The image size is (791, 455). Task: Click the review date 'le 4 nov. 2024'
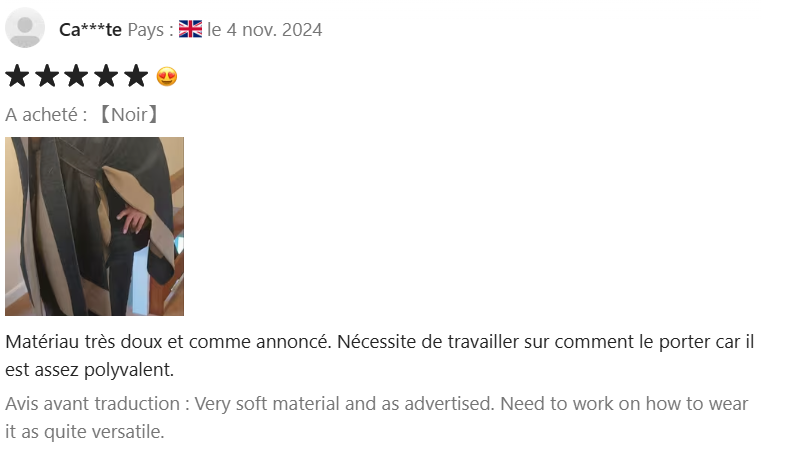(264, 29)
